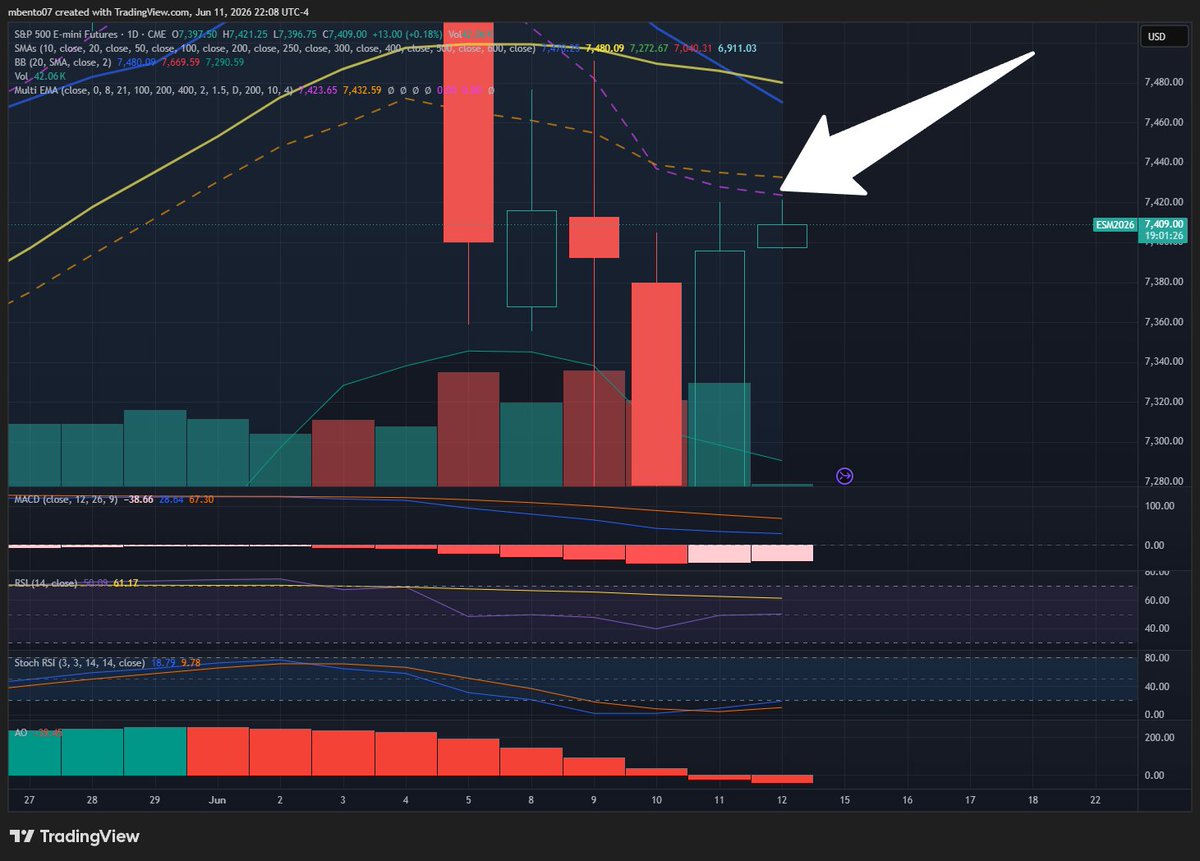Screen dimensions: 1200x861
Task: Click the 7,480.09 SMA value in legend
Action: 605,48
